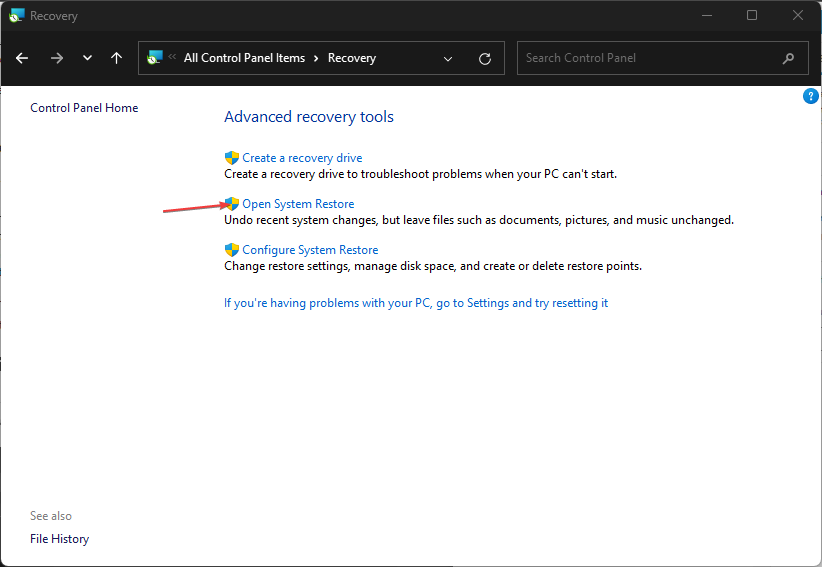Viewport: 822px width, 567px height.
Task: Refresh the Recovery page
Action: point(485,58)
